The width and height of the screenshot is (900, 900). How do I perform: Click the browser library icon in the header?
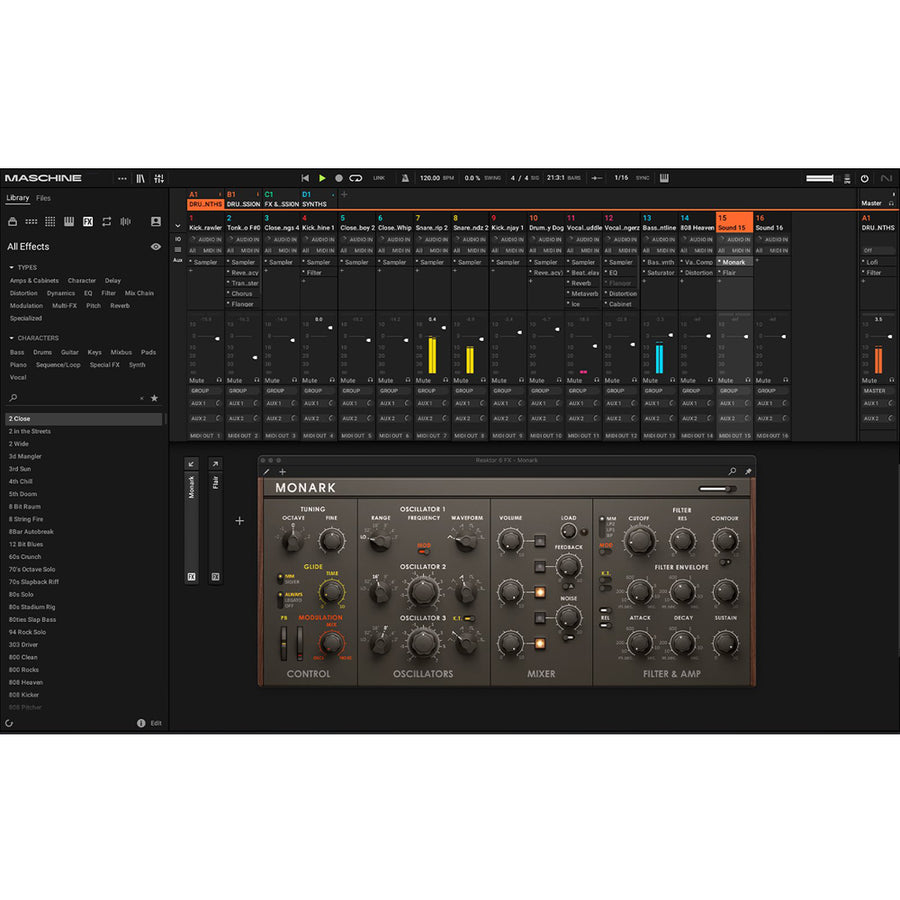(138, 178)
